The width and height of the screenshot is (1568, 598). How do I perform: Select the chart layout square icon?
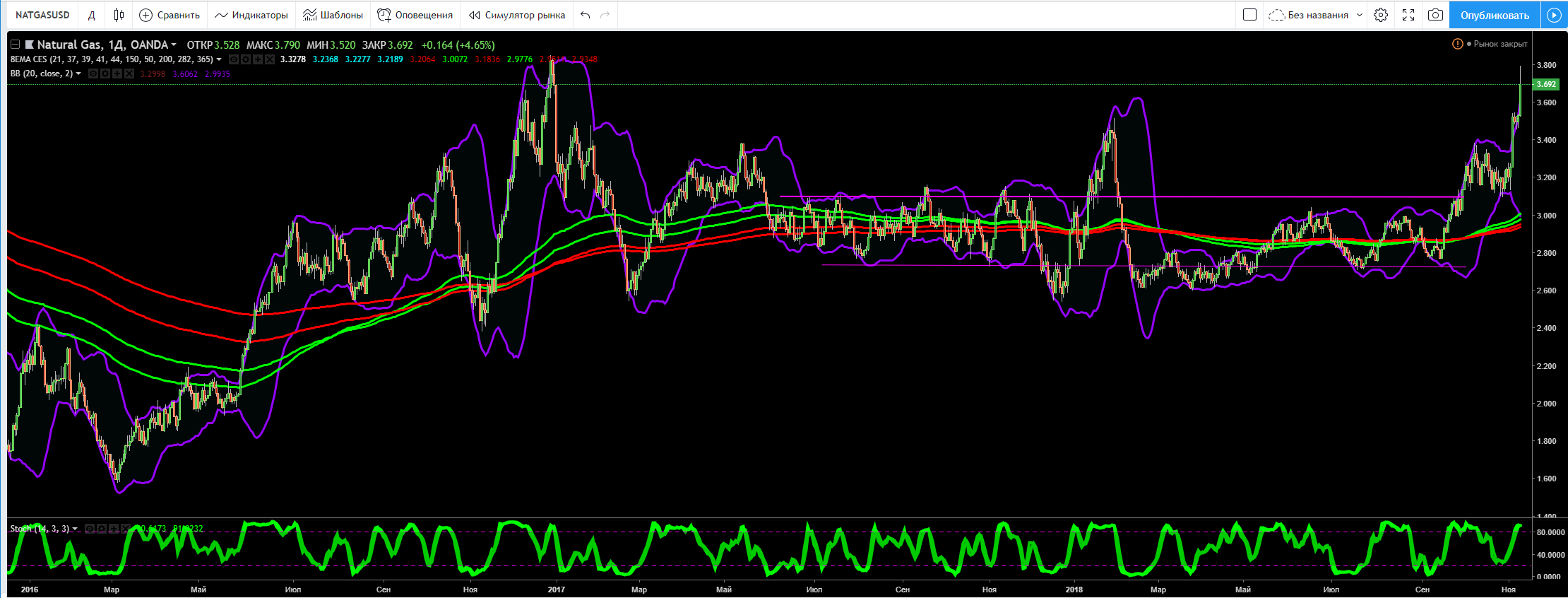1249,15
